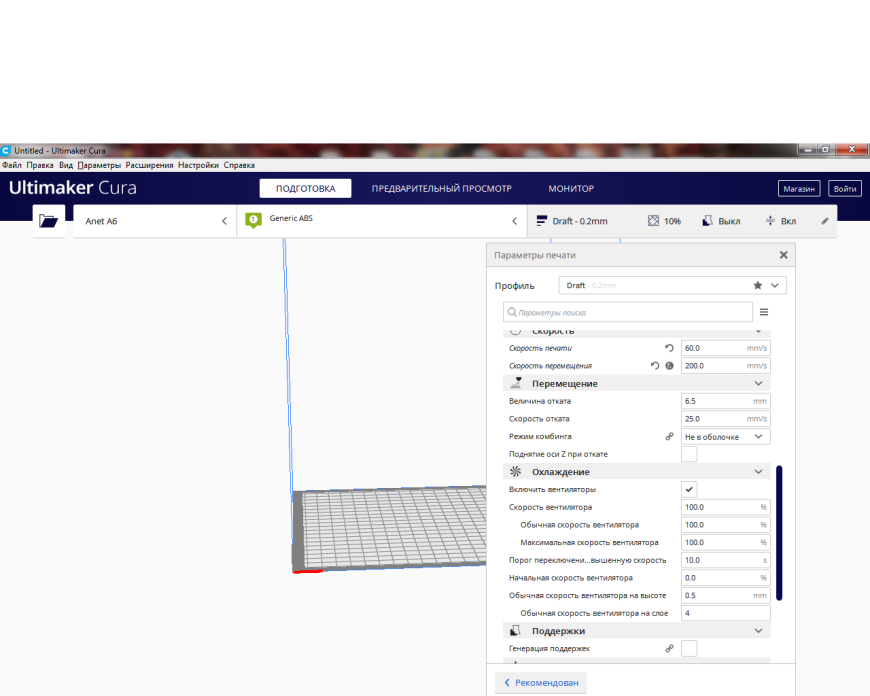The image size is (870, 696).
Task: Enable Поднятие оси Z при откате checkbox
Action: tap(689, 454)
